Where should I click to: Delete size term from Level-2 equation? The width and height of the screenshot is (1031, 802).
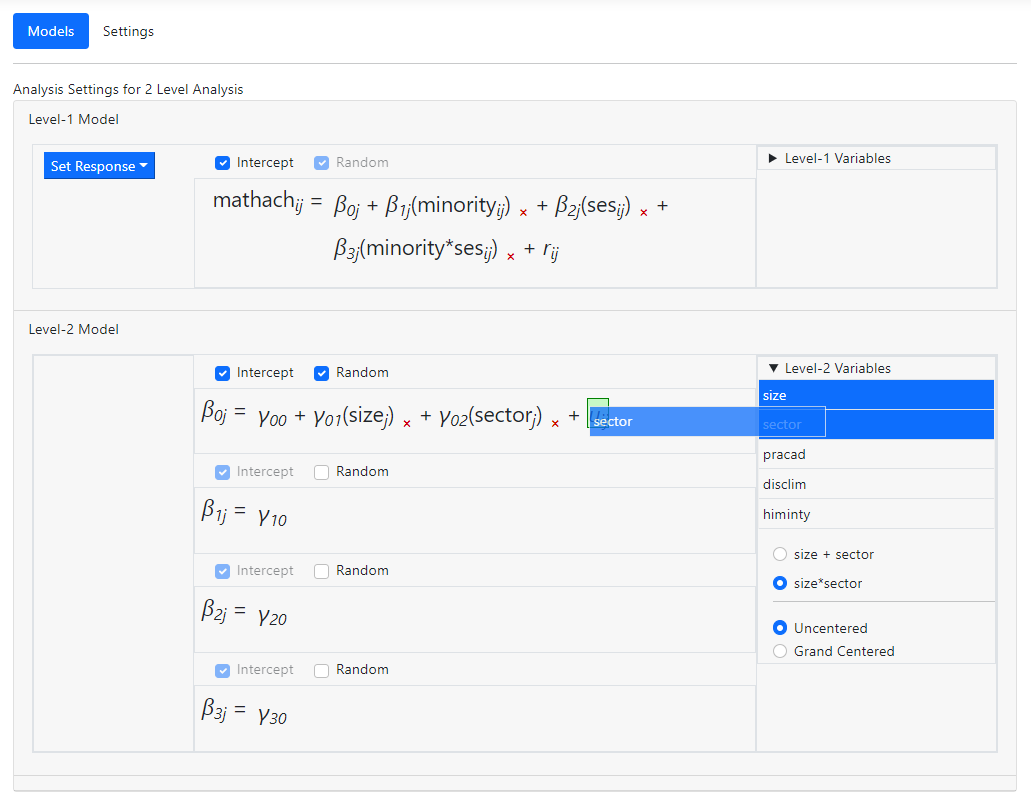point(407,423)
